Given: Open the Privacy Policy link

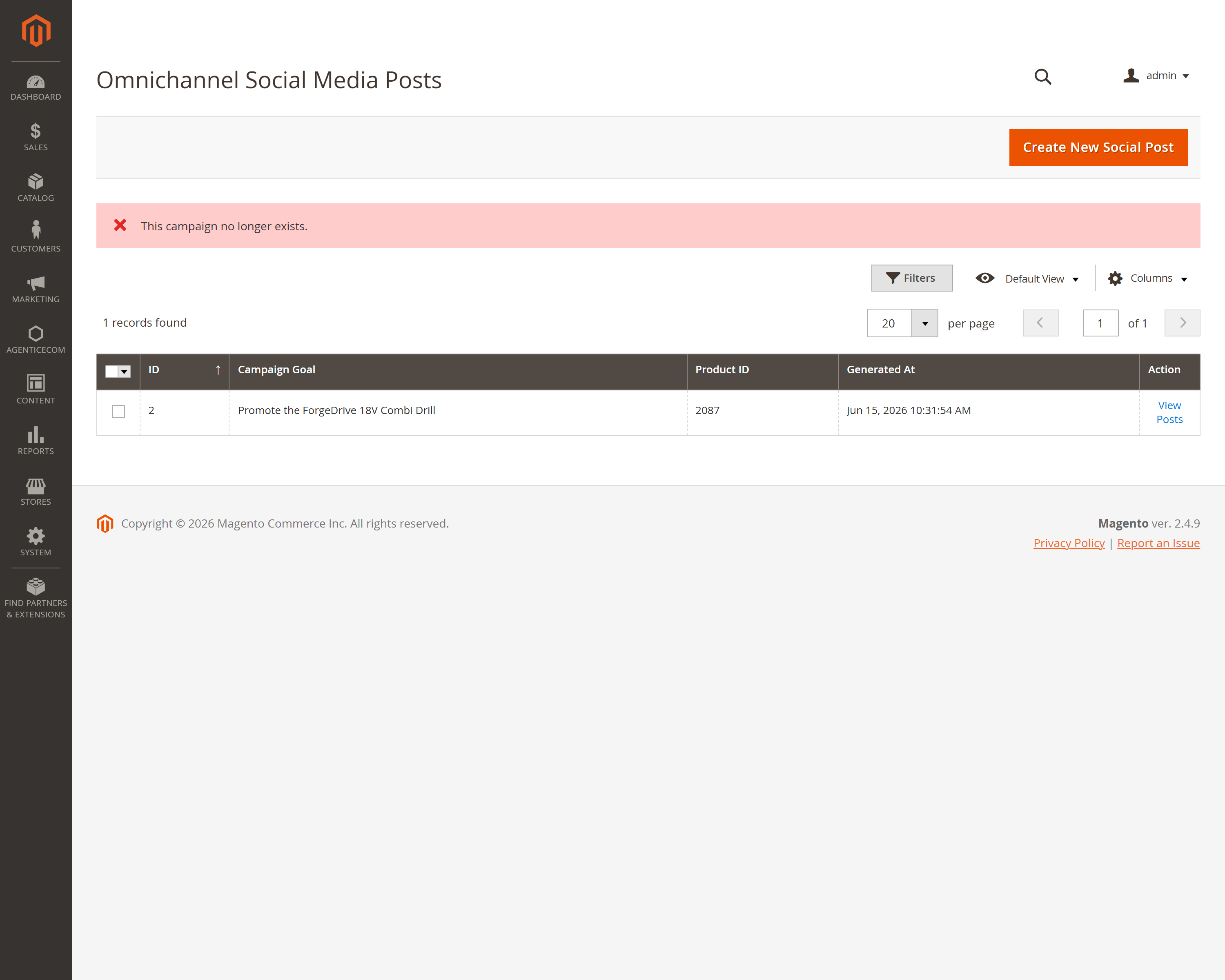Looking at the screenshot, I should 1069,543.
